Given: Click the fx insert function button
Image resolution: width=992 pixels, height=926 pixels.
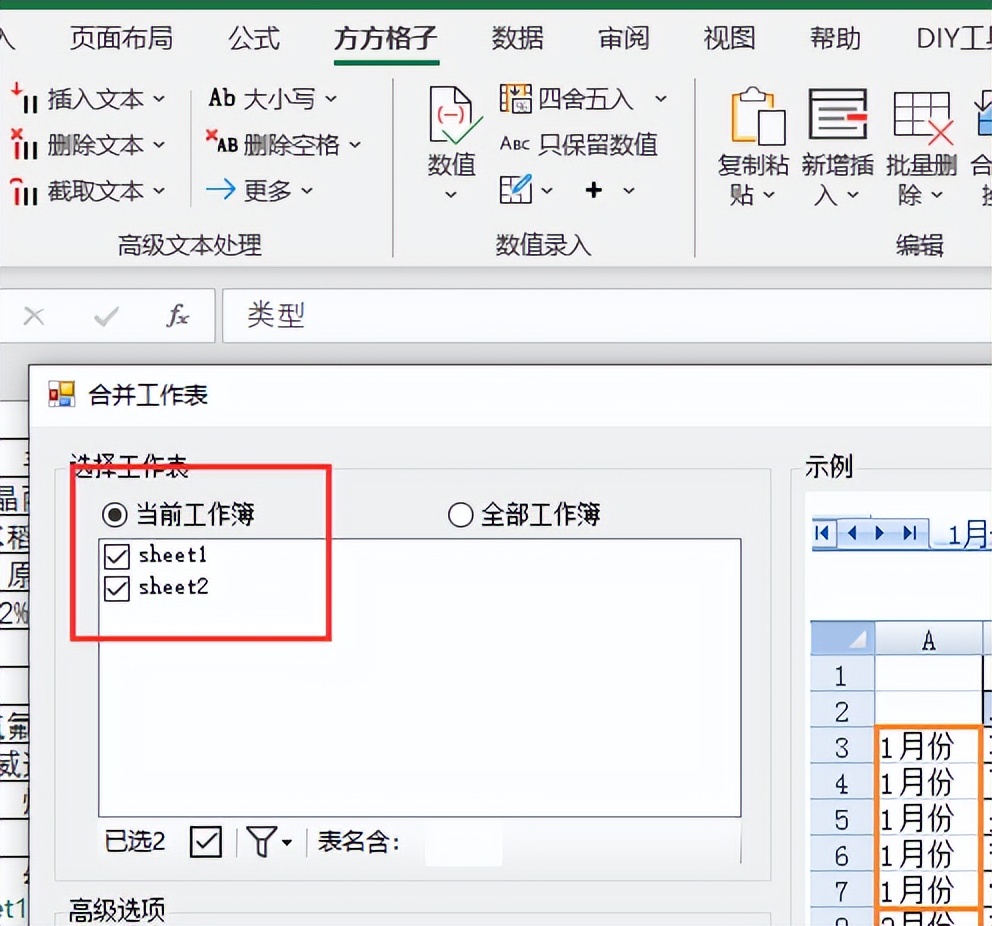Looking at the screenshot, I should coord(177,315).
